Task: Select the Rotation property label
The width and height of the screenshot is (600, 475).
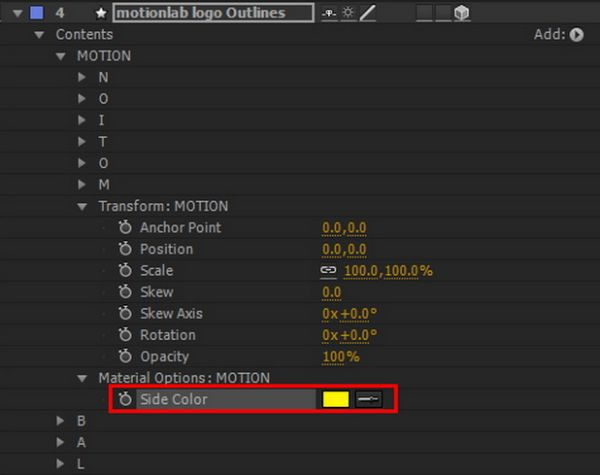Action: [x=168, y=335]
